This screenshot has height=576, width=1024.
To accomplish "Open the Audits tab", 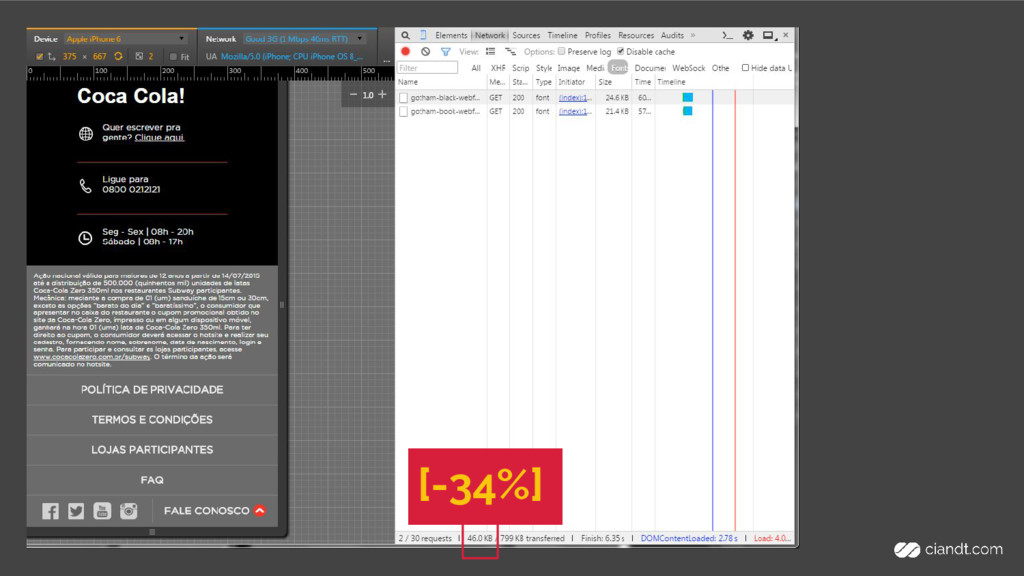I will pos(672,35).
